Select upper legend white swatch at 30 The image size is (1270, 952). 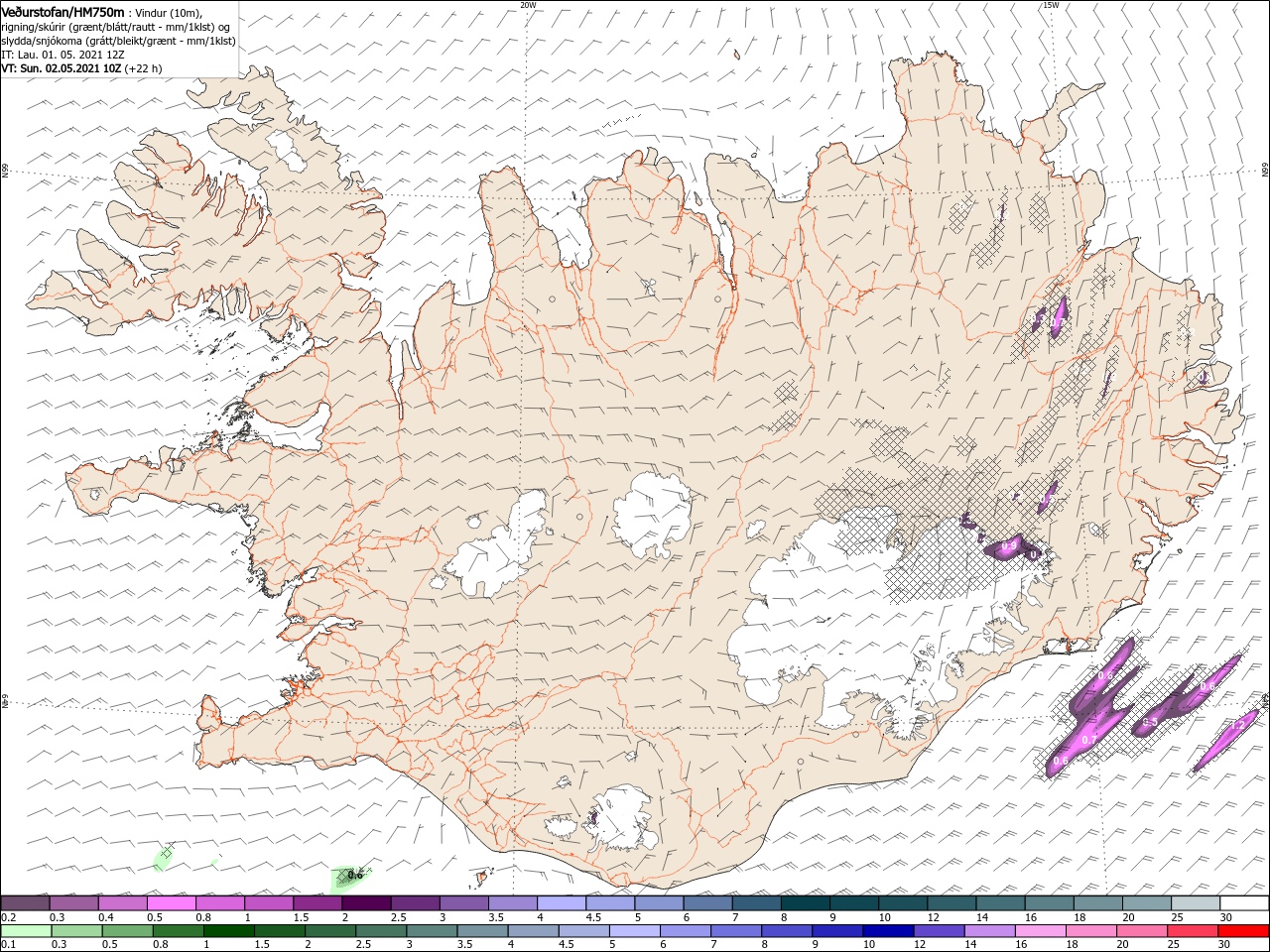1244,903
